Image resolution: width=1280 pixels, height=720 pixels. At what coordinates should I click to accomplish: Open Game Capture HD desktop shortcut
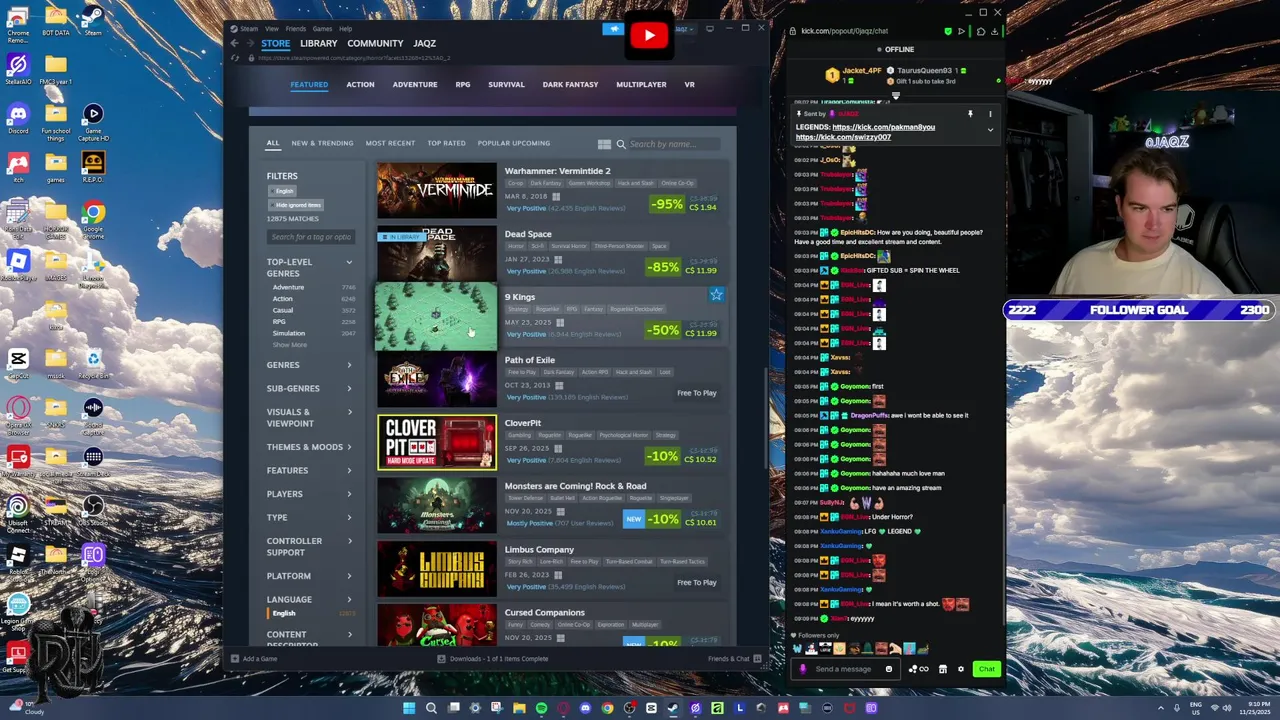click(x=93, y=120)
